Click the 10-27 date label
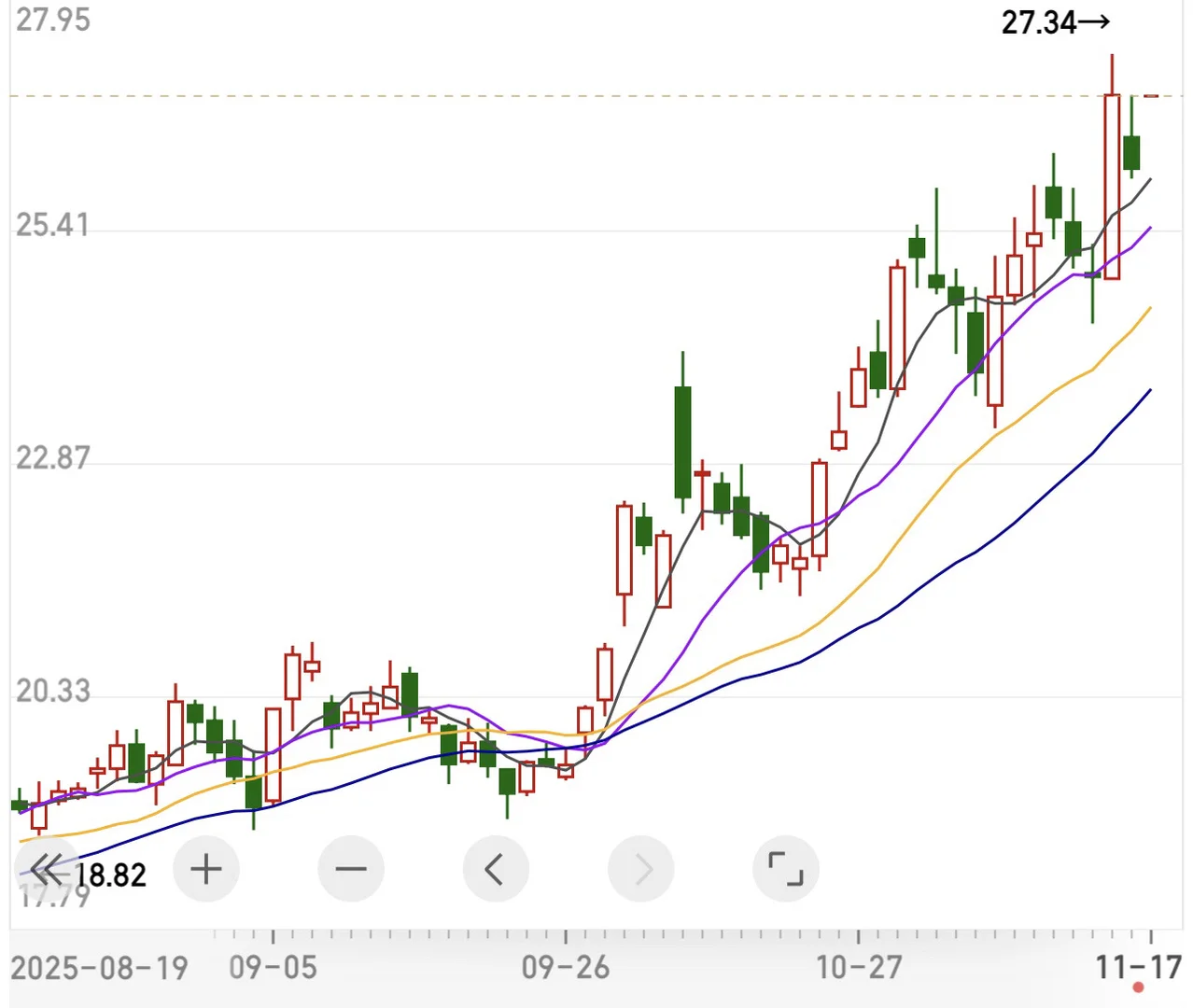This screenshot has width=1193, height=1008. click(x=859, y=968)
